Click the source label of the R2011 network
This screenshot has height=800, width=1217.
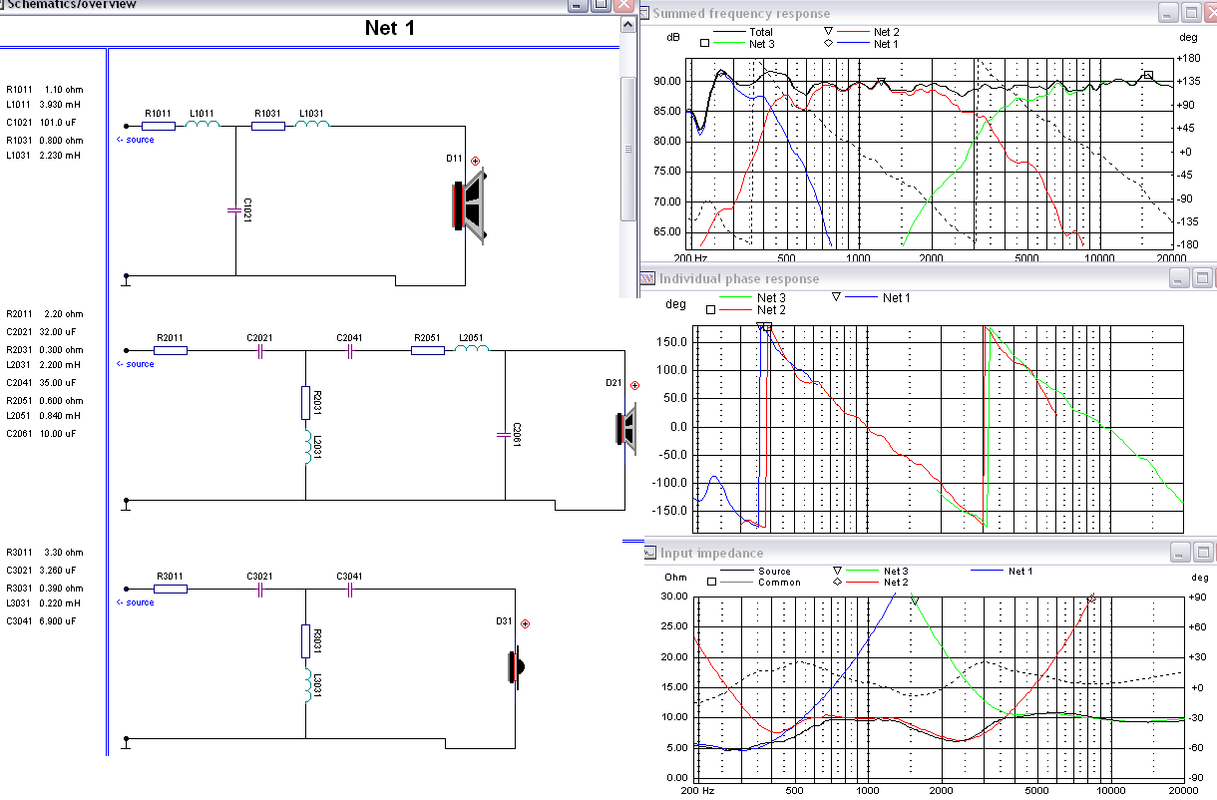coord(136,364)
